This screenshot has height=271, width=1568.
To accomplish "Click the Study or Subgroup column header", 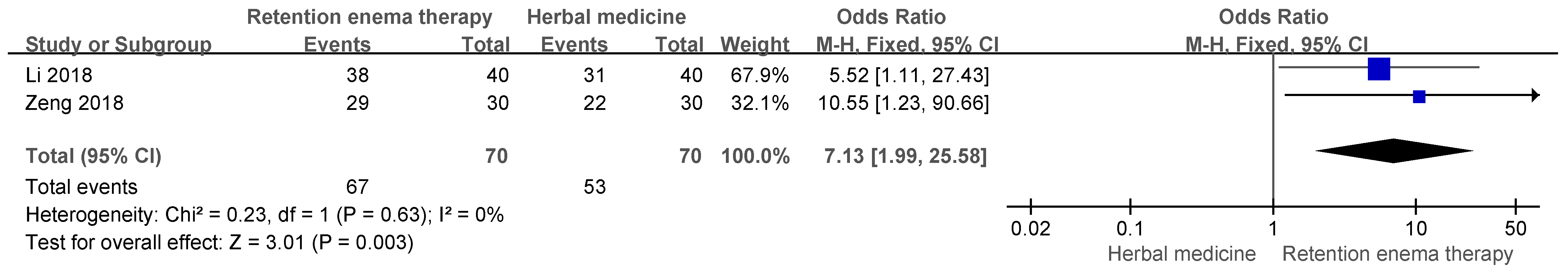I will 118,44.
